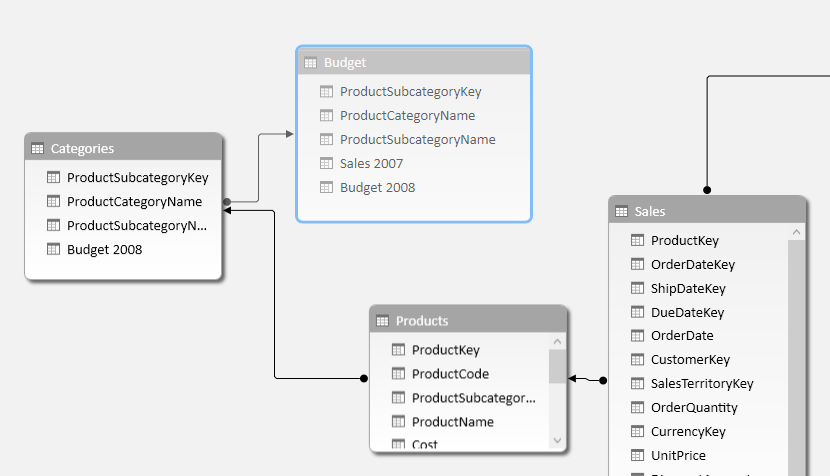Select the UnitPrice field
The height and width of the screenshot is (476, 830).
pos(678,455)
